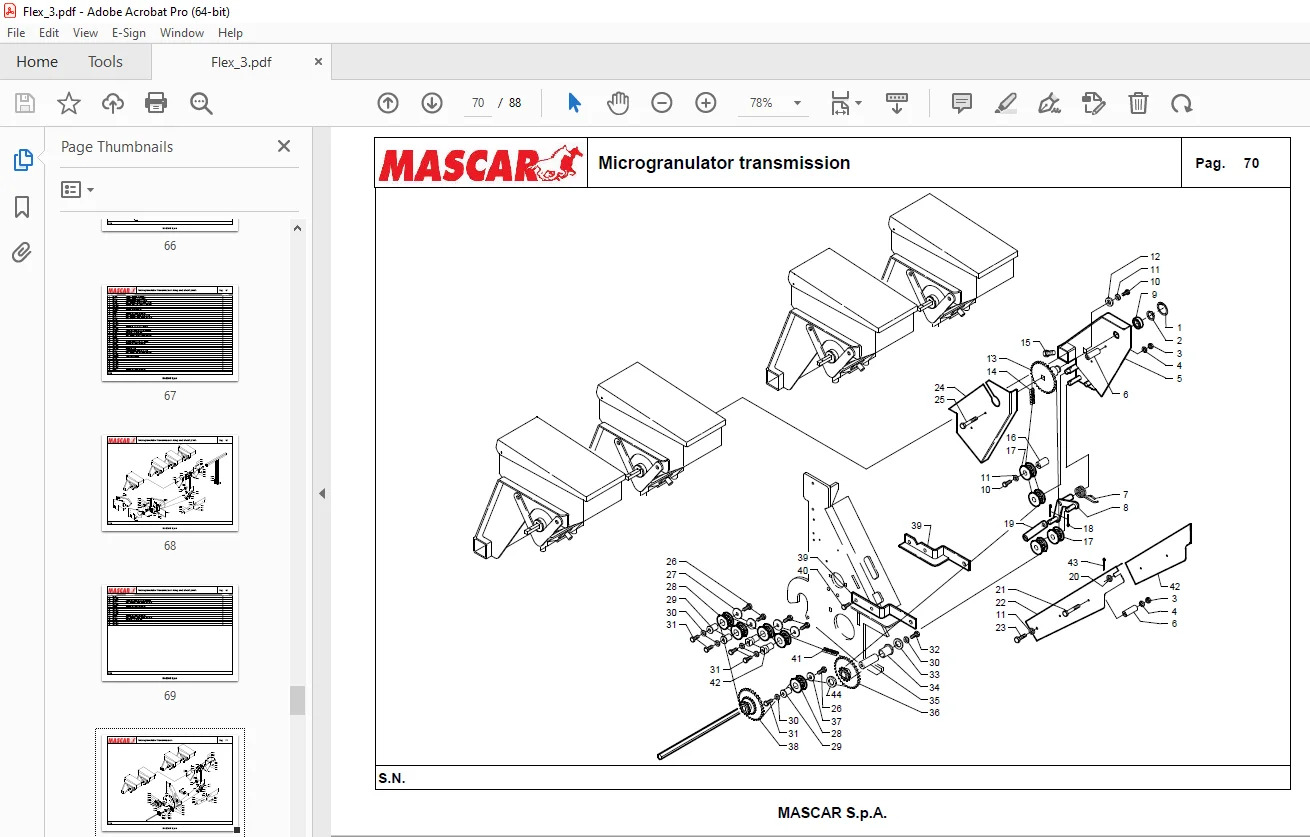Image resolution: width=1310 pixels, height=837 pixels.
Task: Select page 67 thumbnail
Action: coord(170,333)
